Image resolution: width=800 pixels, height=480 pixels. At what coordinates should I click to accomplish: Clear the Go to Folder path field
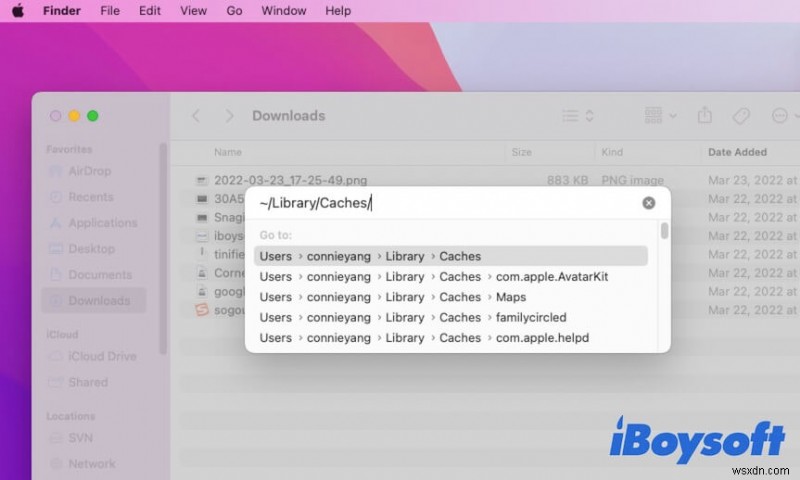click(x=648, y=203)
